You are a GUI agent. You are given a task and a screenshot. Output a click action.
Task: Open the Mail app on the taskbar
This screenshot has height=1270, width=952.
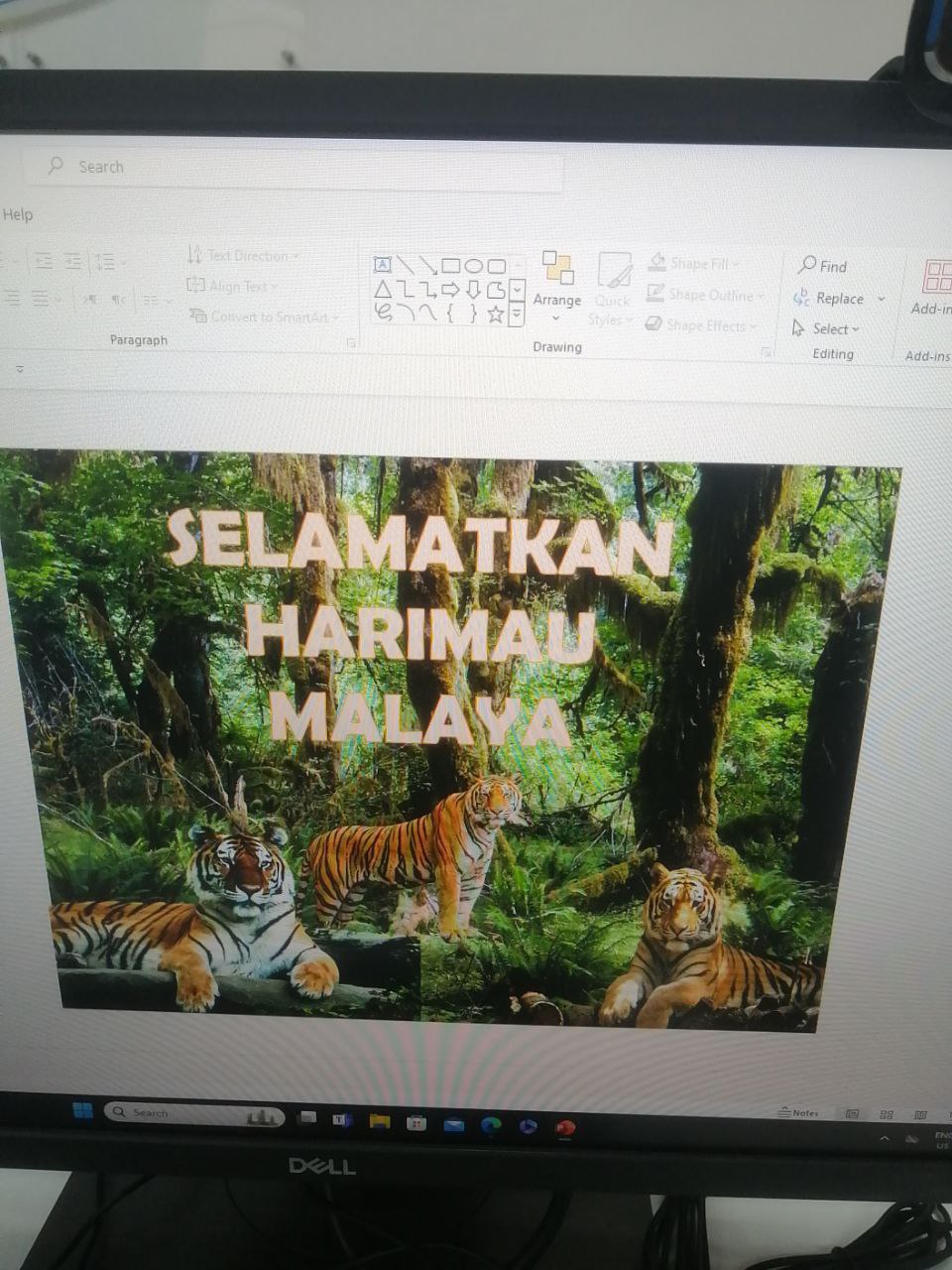click(x=453, y=1124)
